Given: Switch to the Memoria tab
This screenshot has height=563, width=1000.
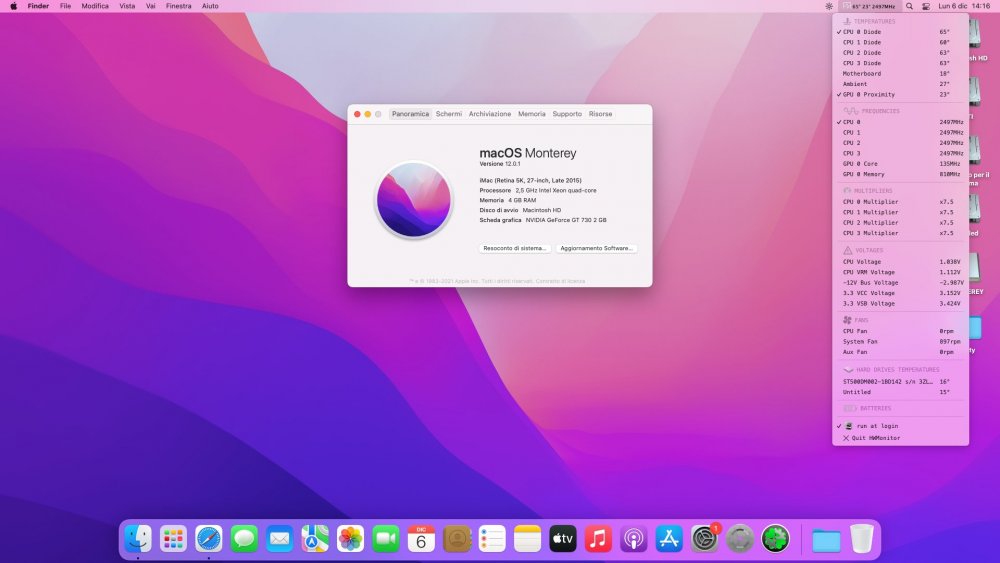Looking at the screenshot, I should click(531, 113).
